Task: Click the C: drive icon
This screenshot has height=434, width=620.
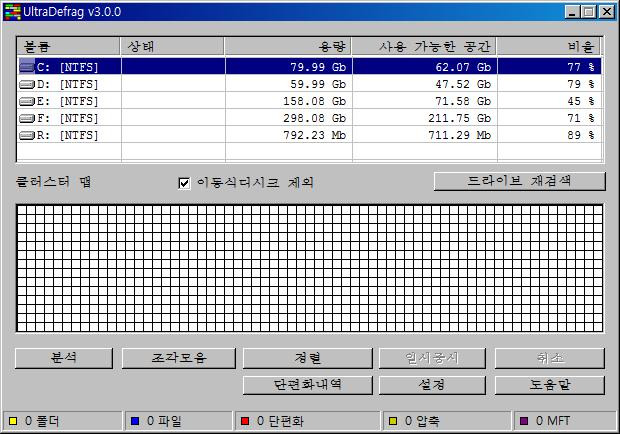Action: pyautogui.click(x=27, y=67)
